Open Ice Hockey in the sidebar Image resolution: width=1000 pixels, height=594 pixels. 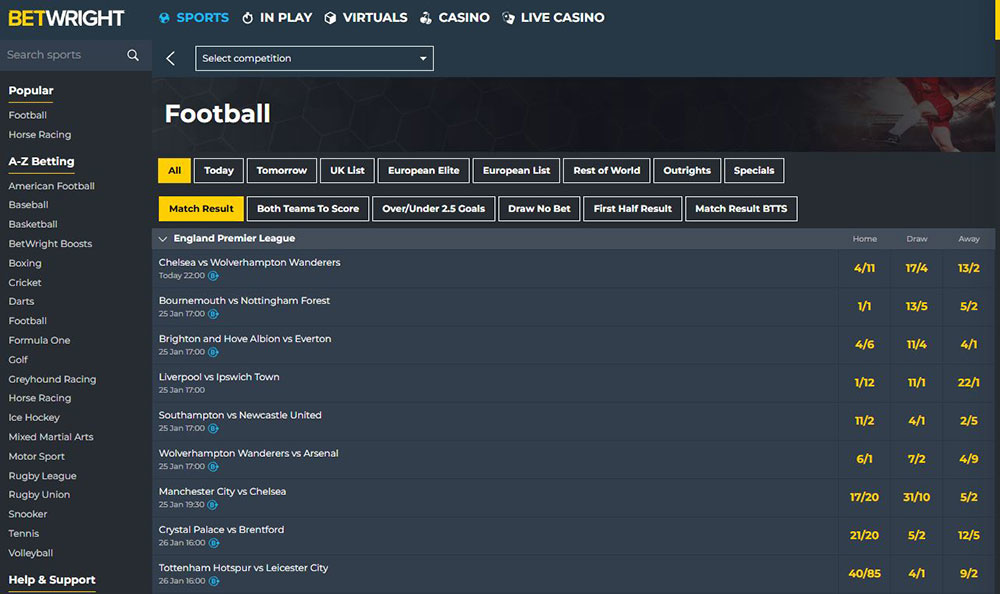click(34, 417)
